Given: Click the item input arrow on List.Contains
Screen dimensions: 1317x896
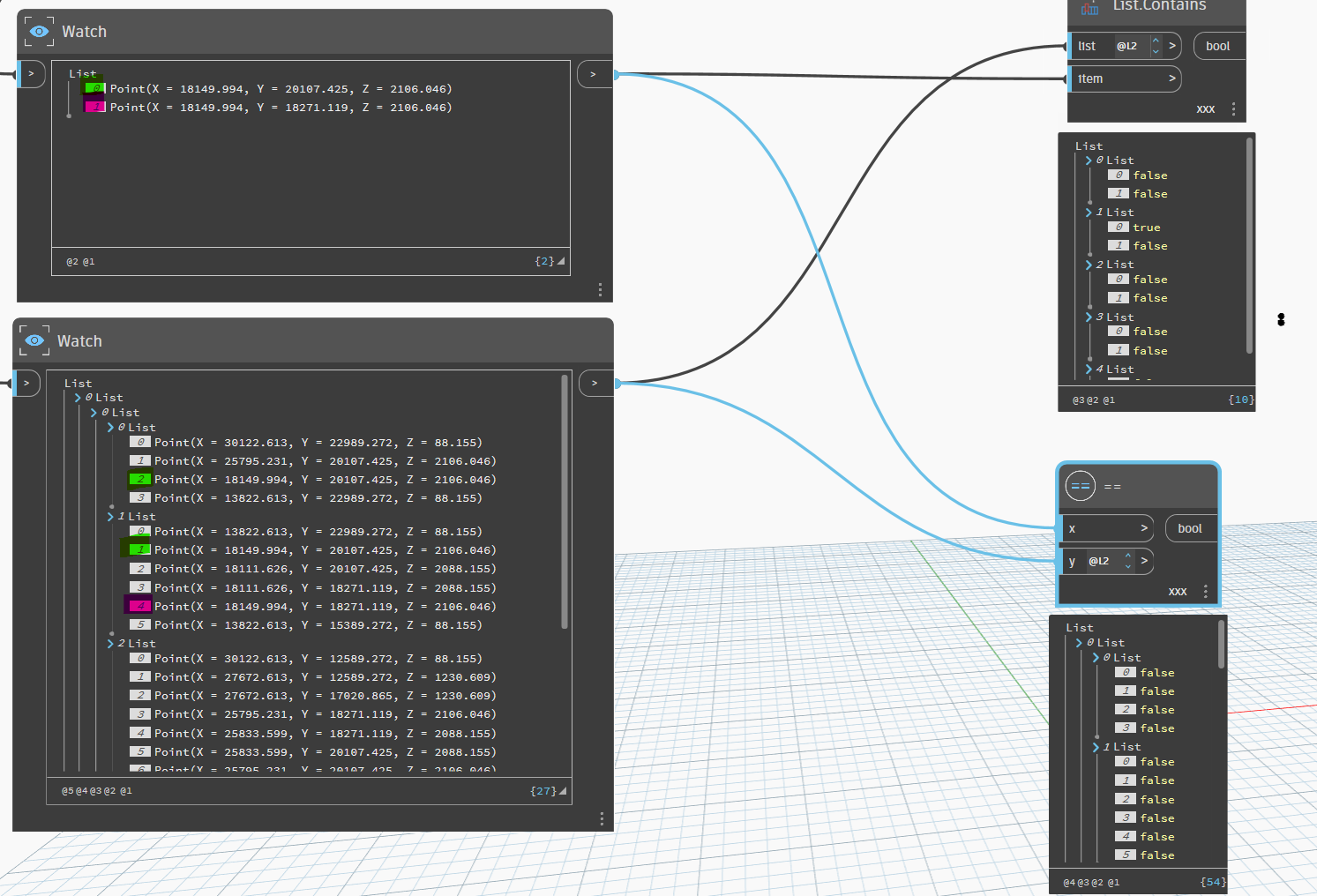Looking at the screenshot, I should pyautogui.click(x=1173, y=78).
